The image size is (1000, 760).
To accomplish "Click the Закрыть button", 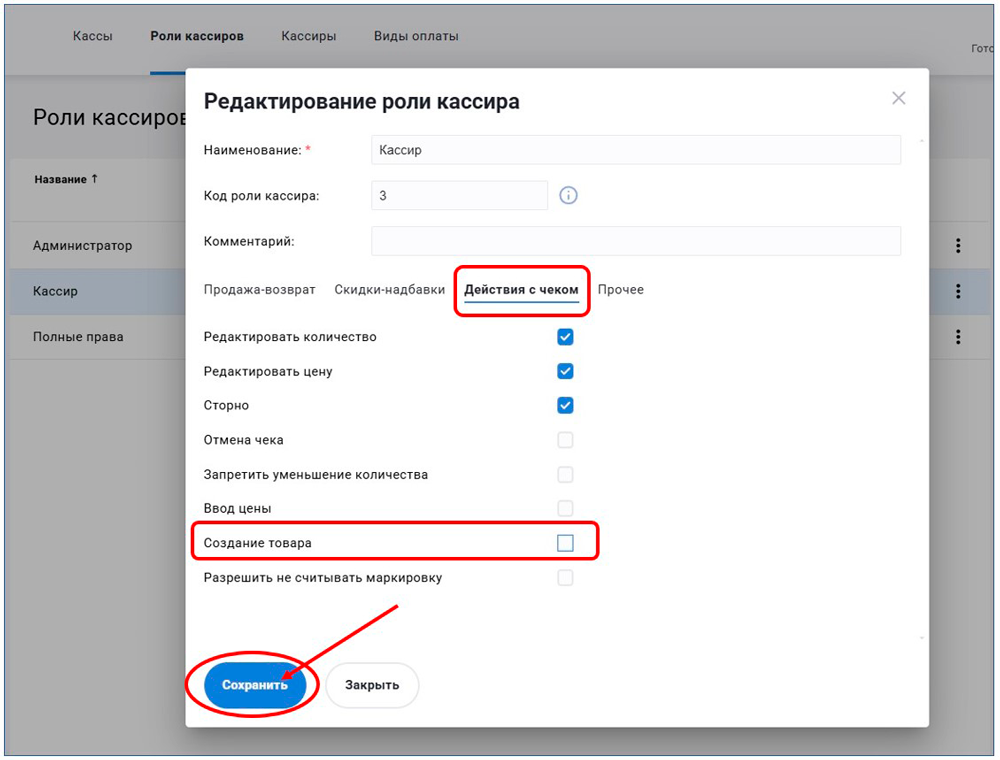I will 372,685.
